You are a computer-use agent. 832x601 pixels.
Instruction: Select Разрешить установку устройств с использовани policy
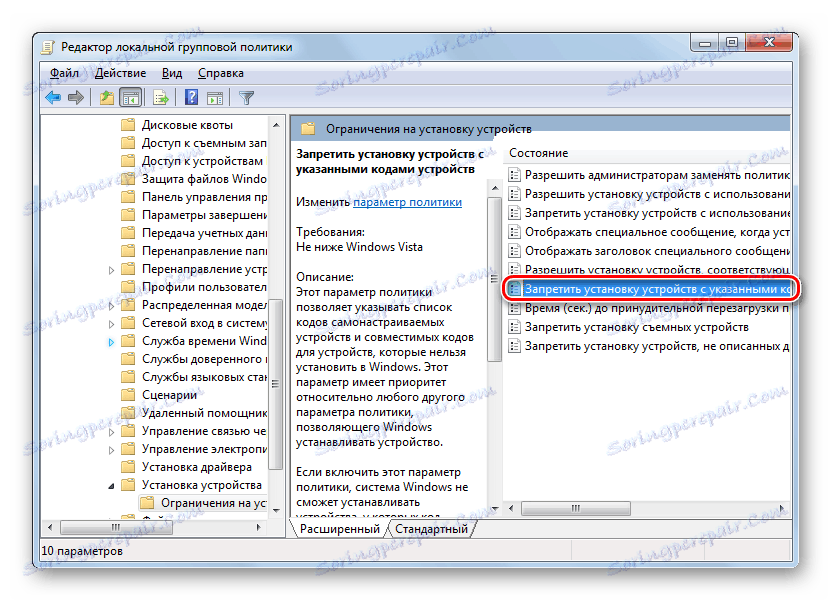click(x=657, y=194)
